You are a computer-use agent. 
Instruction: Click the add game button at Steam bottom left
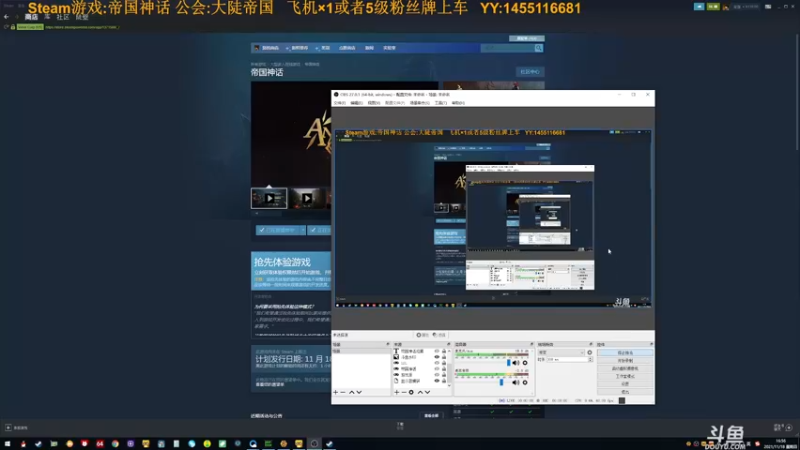click(x=16, y=428)
